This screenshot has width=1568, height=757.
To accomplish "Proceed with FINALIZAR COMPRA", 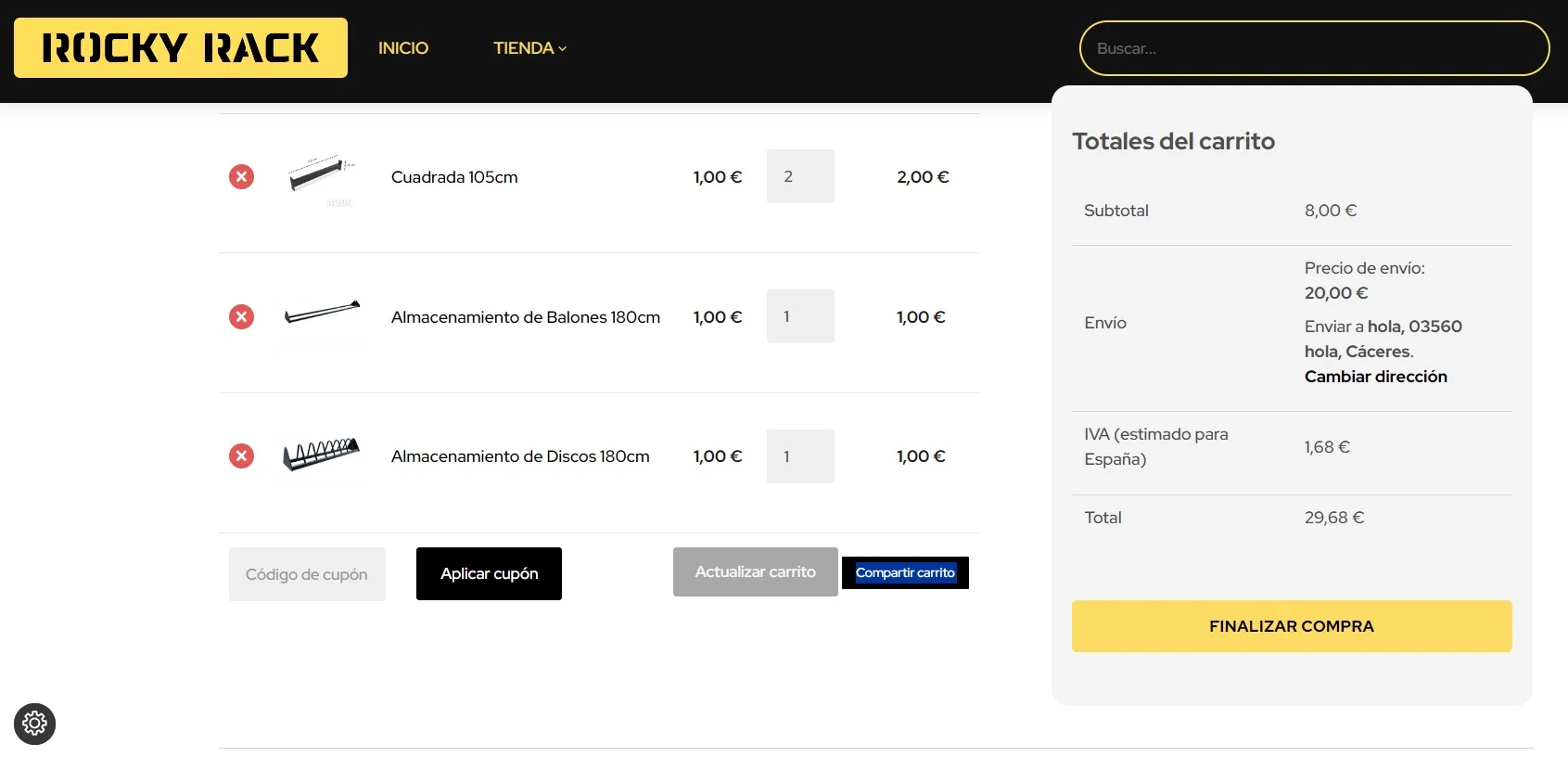I will [1291, 626].
